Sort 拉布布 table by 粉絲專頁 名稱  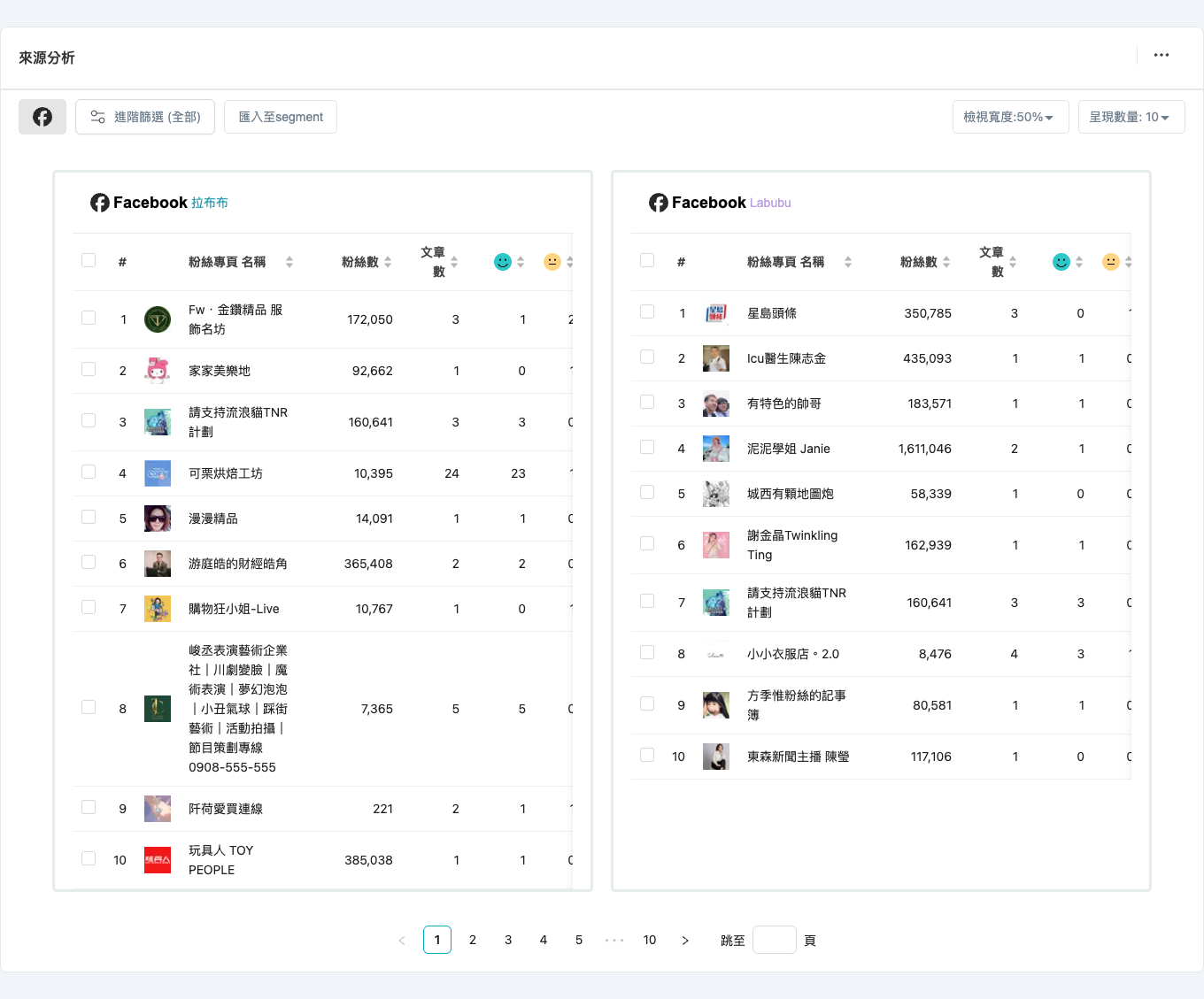(289, 262)
